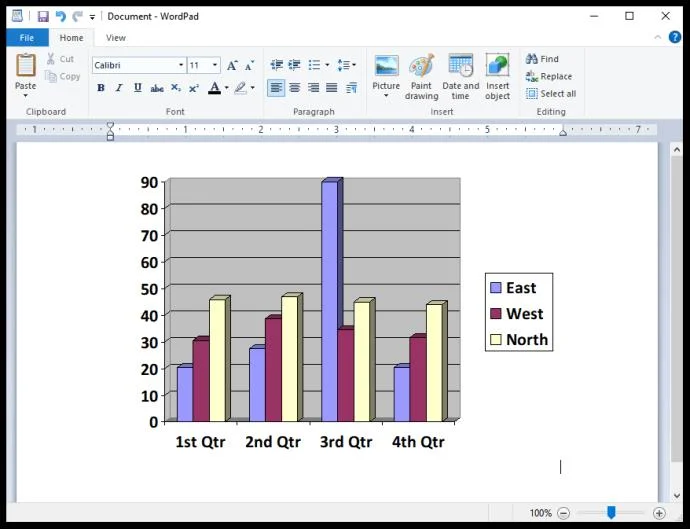This screenshot has width=690, height=529.
Task: Close the WordPad window
Action: click(666, 17)
